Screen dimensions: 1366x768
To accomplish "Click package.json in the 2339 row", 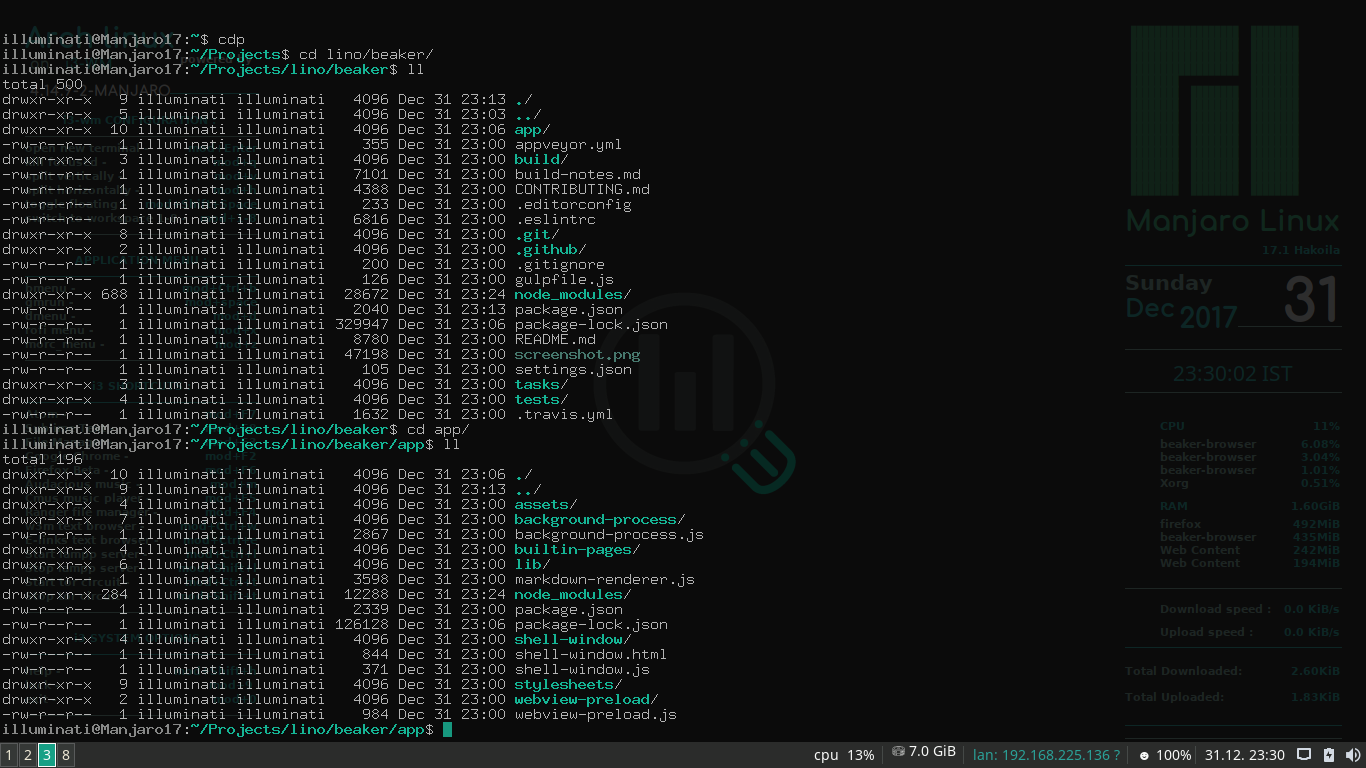I will tap(568, 610).
